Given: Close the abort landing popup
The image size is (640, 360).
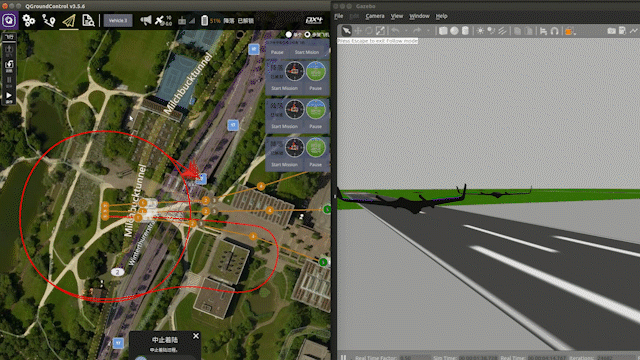Looking at the screenshot, I should point(196,336).
